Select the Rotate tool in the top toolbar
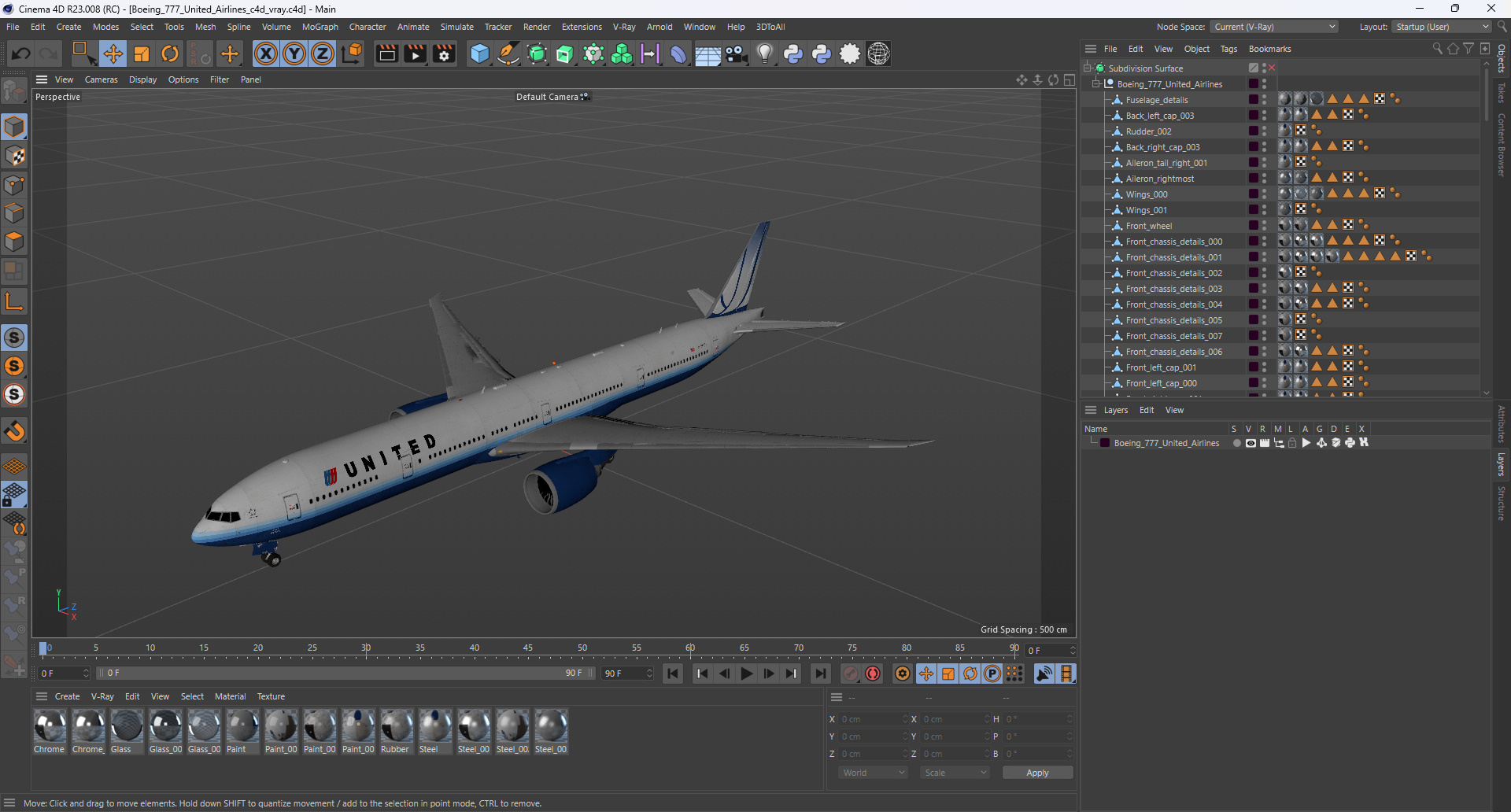 (170, 54)
